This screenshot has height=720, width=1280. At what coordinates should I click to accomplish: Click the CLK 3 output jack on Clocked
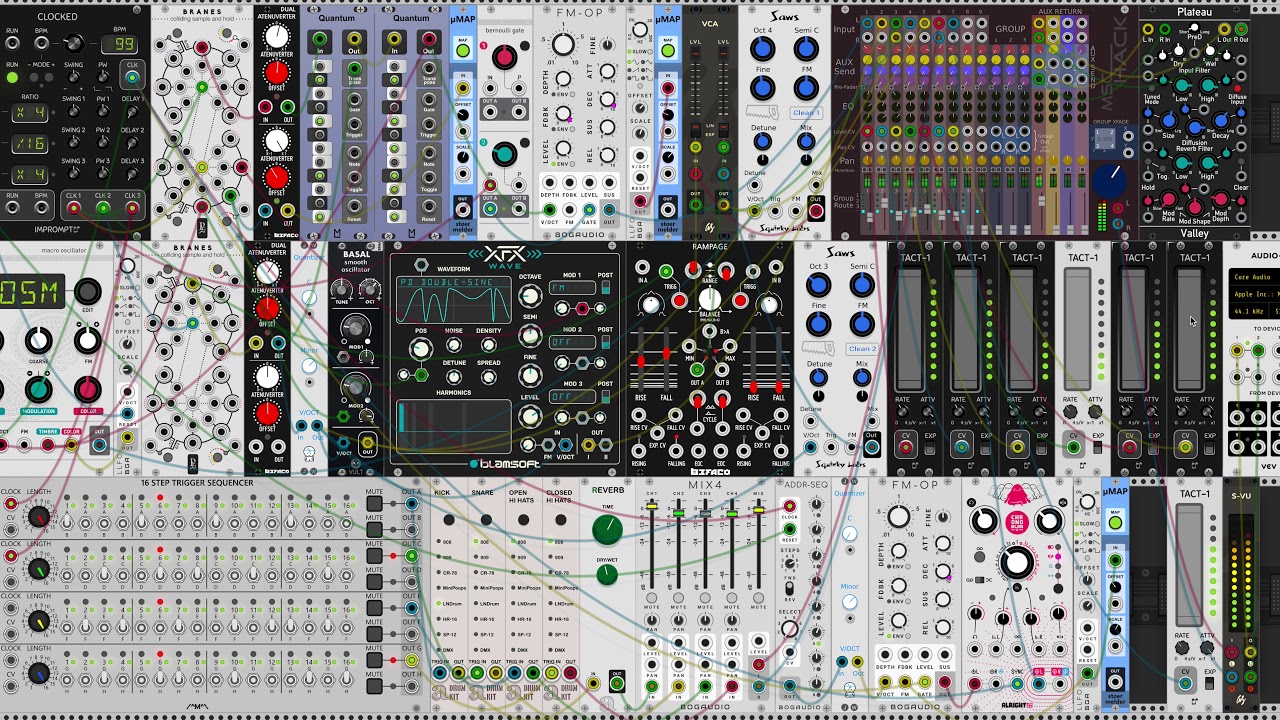point(131,208)
